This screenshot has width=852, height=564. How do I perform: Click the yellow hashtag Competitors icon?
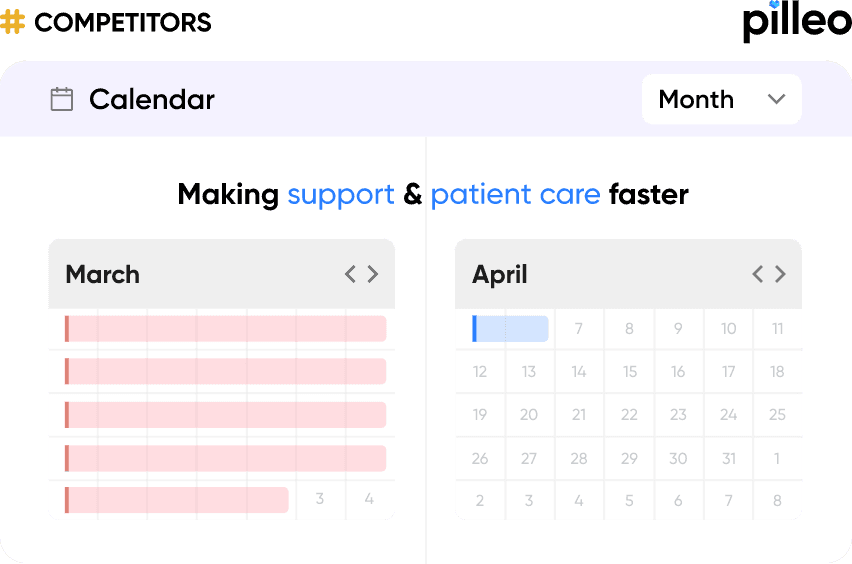(x=12, y=22)
